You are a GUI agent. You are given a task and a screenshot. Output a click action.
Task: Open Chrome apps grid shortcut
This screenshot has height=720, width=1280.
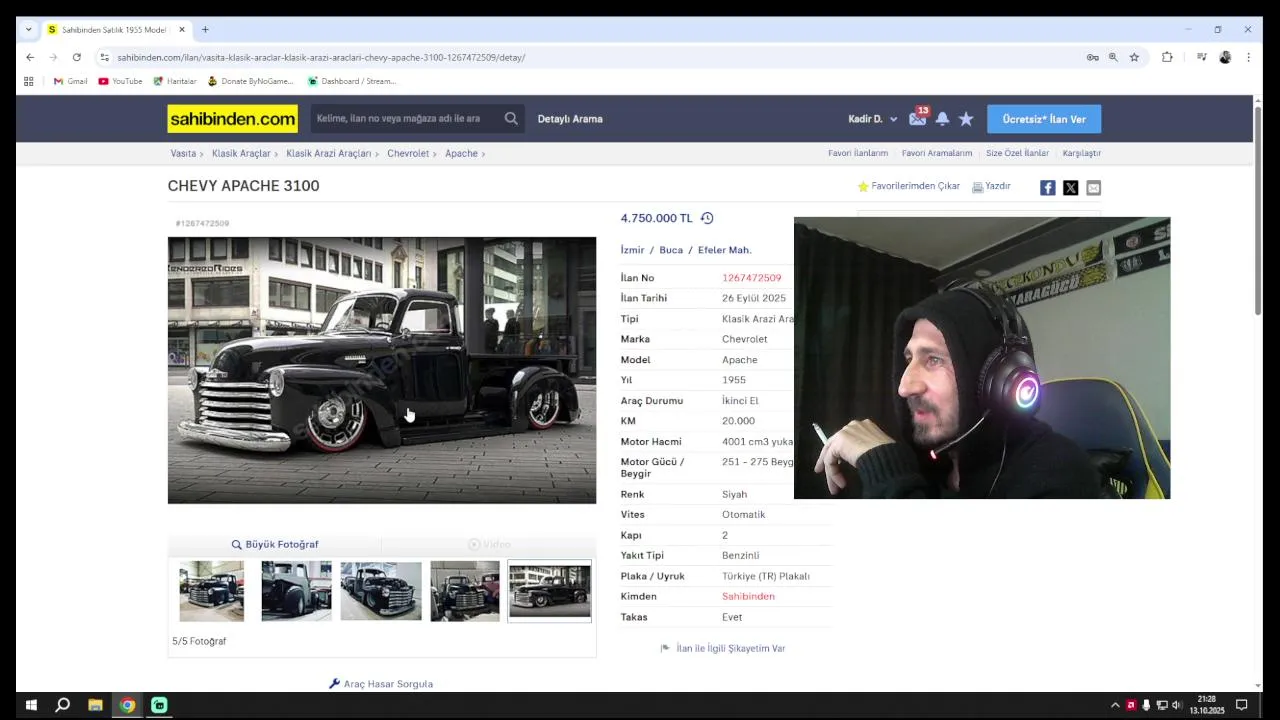click(x=28, y=81)
